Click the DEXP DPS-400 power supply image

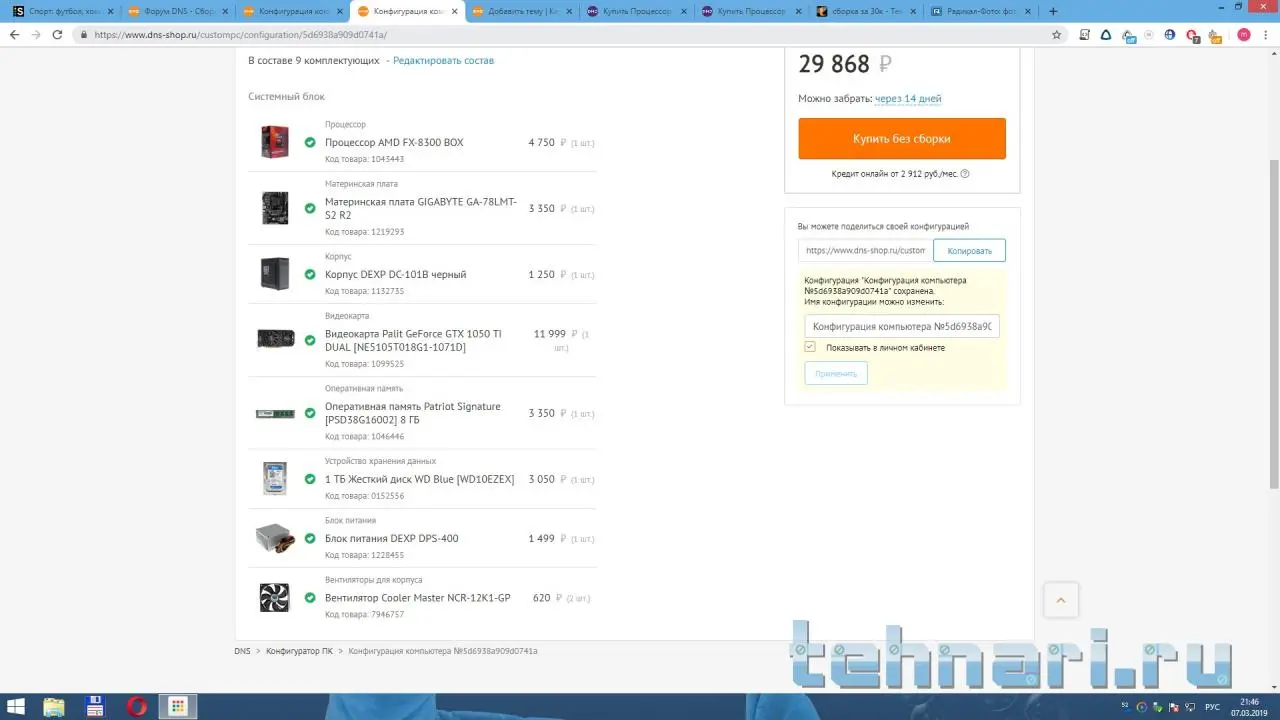pyautogui.click(x=275, y=538)
